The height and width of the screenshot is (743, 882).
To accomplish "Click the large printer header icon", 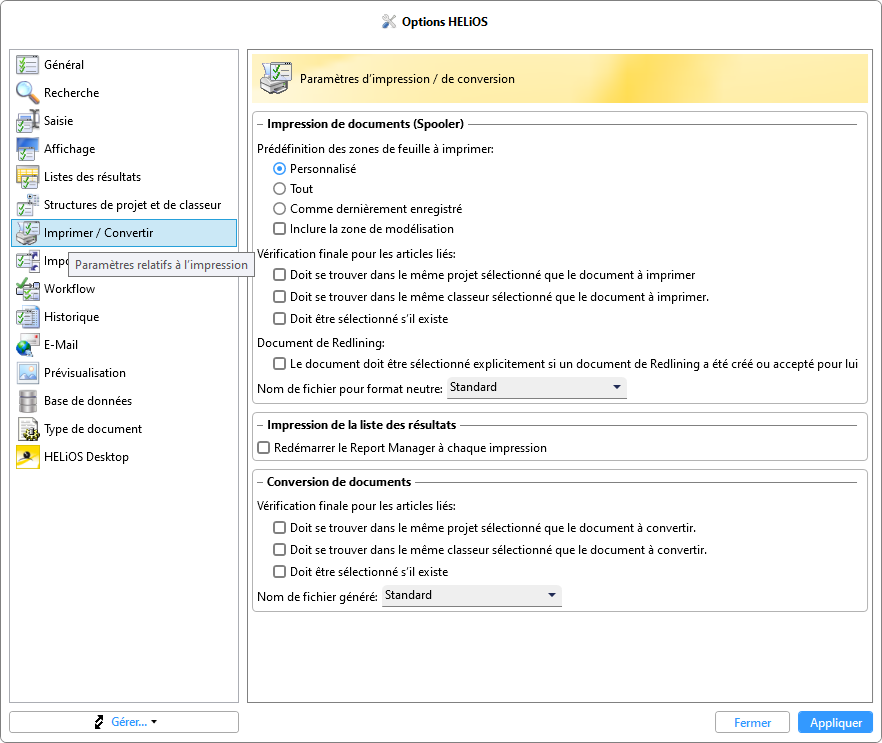I will [x=276, y=78].
